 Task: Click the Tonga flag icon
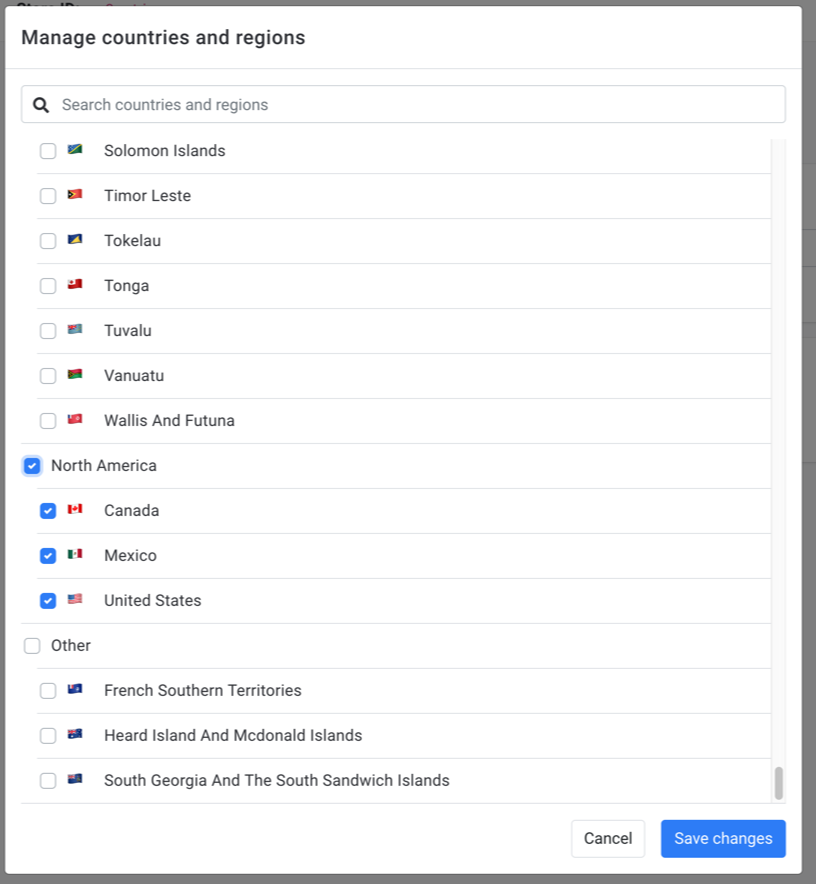[75, 284]
